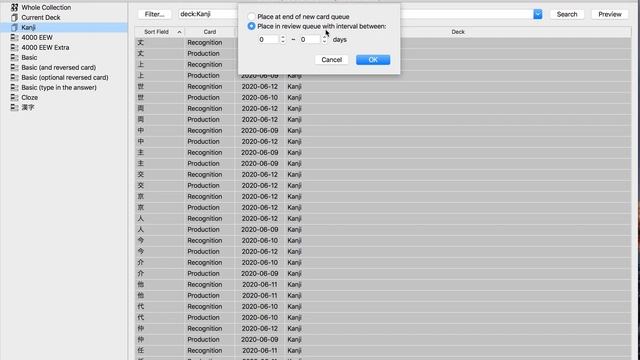Click the 仲 Production row dated 2020-06-09
Image resolution: width=640 pixels, height=360 pixels.
click(383, 339)
